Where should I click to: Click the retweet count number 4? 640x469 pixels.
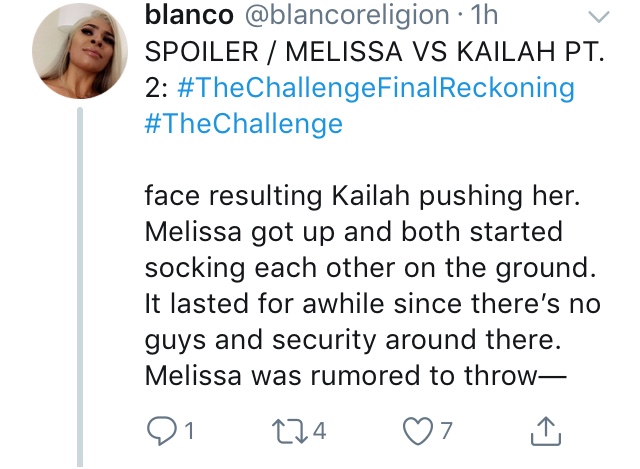[320, 431]
